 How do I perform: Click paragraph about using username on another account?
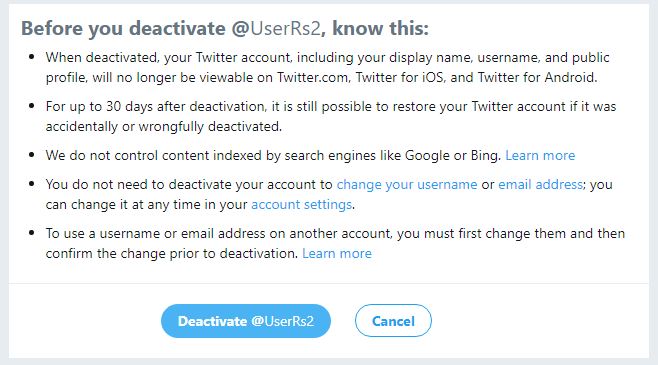(x=335, y=244)
